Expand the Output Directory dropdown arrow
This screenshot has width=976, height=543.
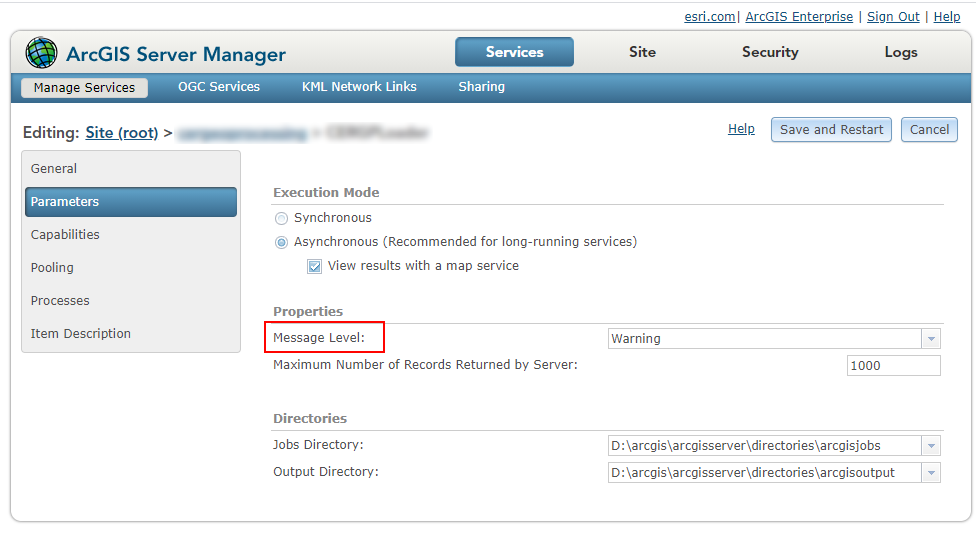tap(931, 473)
